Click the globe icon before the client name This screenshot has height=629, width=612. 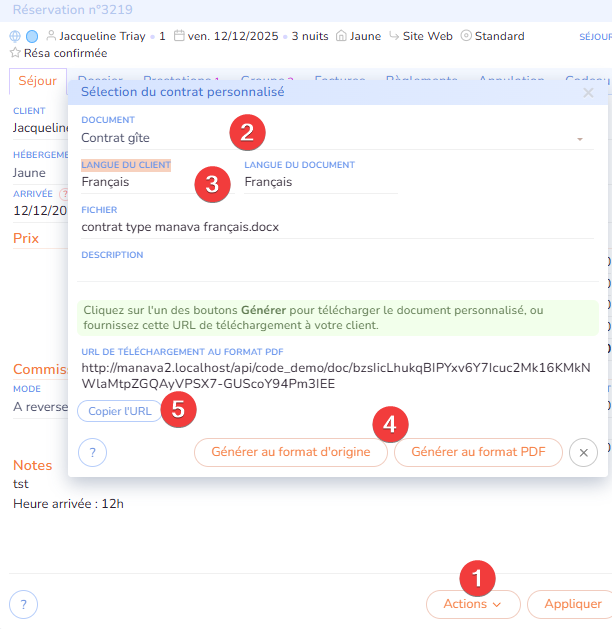15,36
